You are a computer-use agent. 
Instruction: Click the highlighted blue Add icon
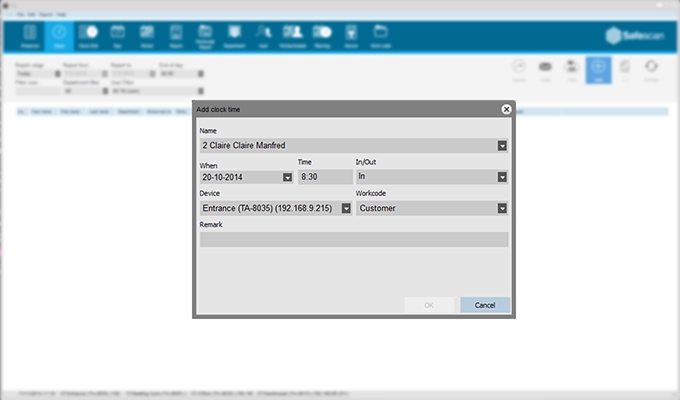tap(598, 71)
